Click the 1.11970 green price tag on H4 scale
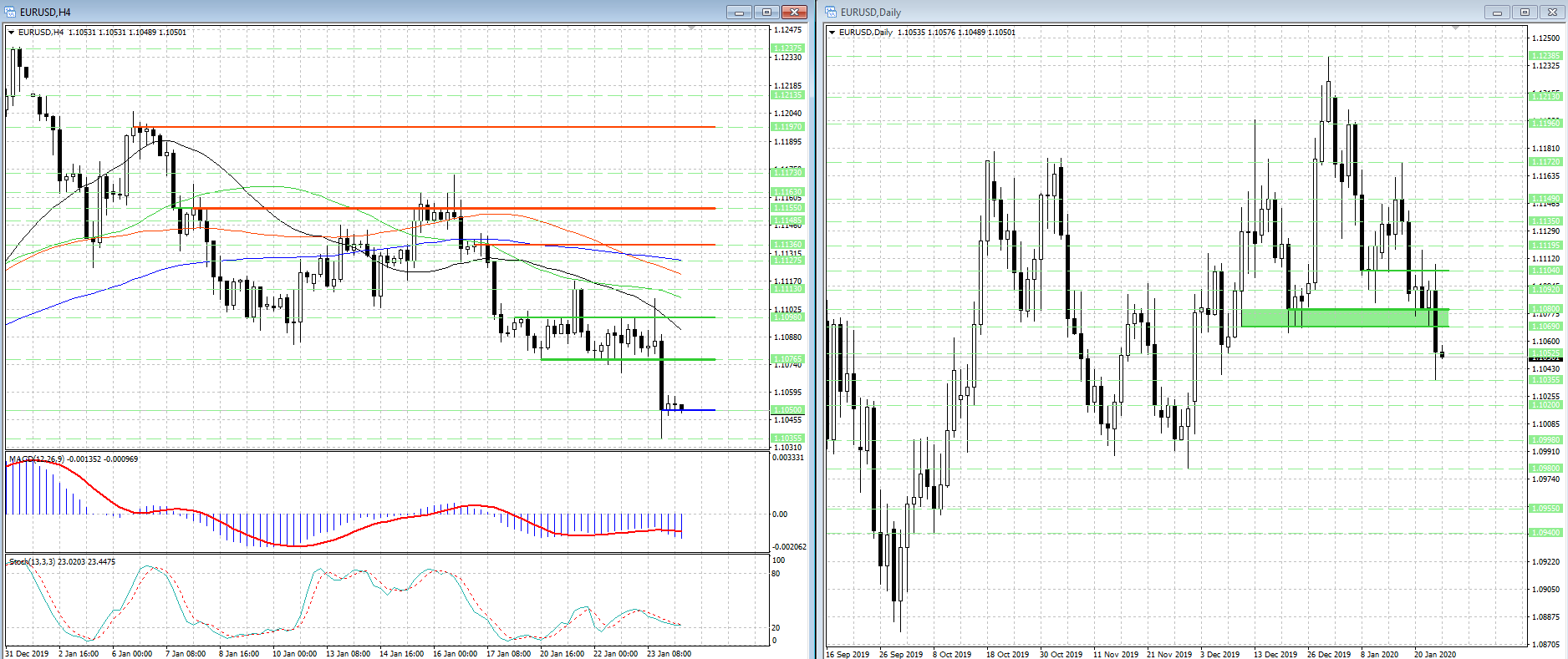Image resolution: width=1568 pixels, height=659 pixels. 787,127
